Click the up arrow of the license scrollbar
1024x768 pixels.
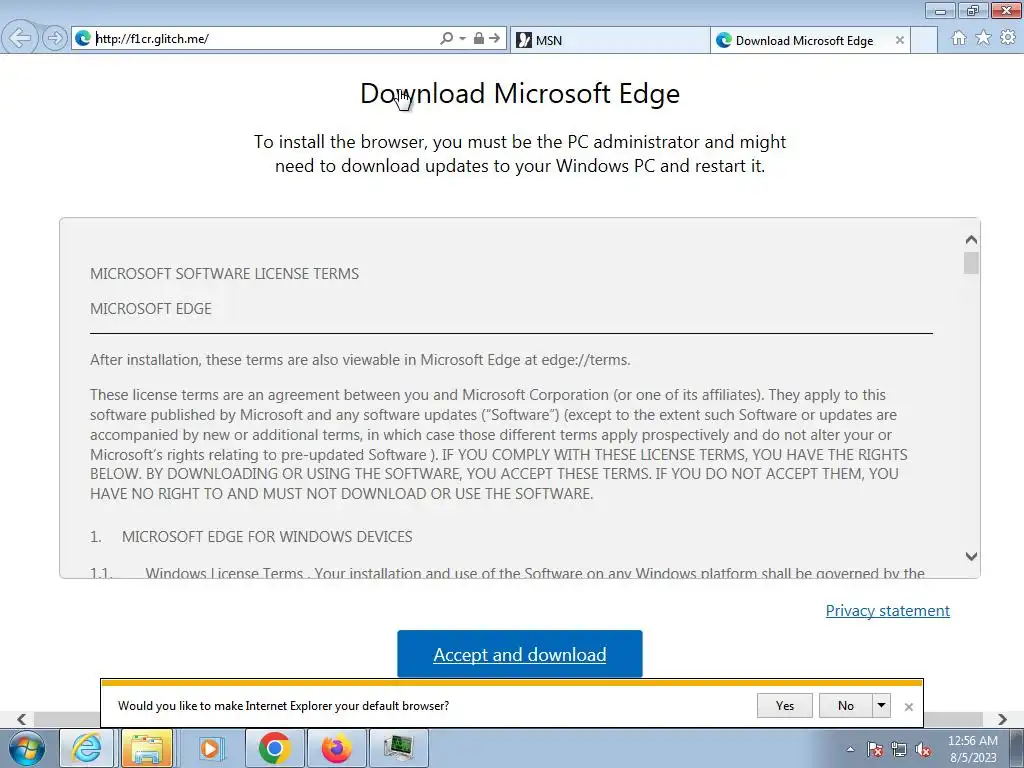click(971, 240)
